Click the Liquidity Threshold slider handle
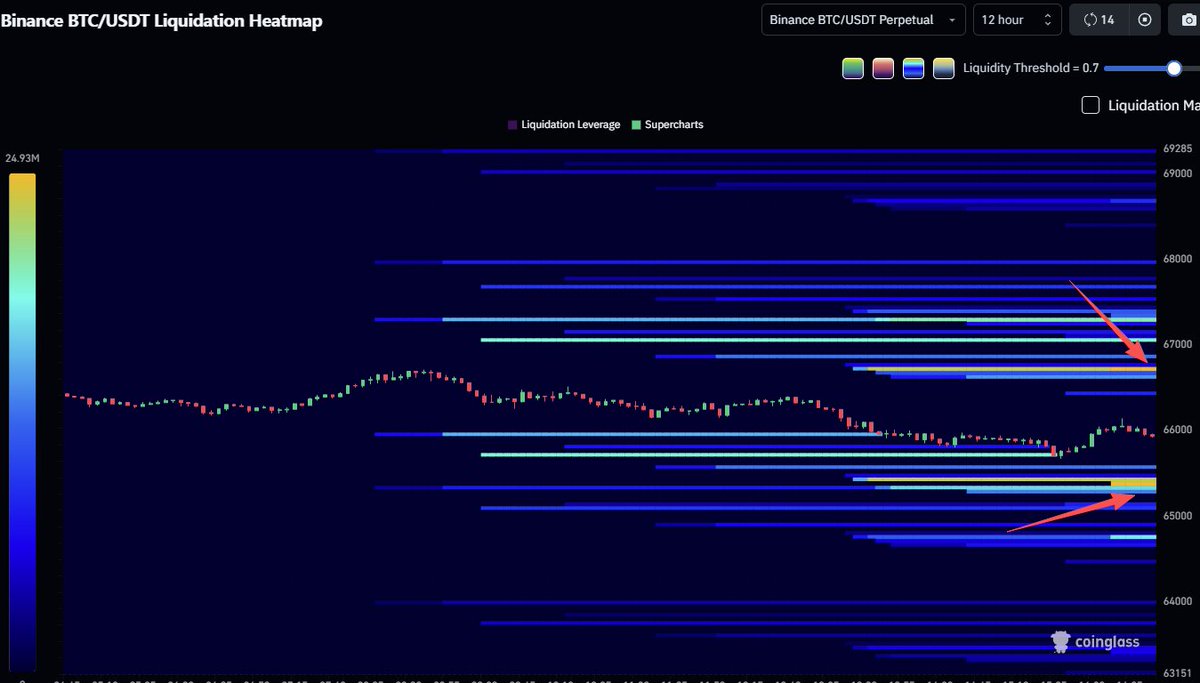1200x683 pixels. (x=1174, y=68)
